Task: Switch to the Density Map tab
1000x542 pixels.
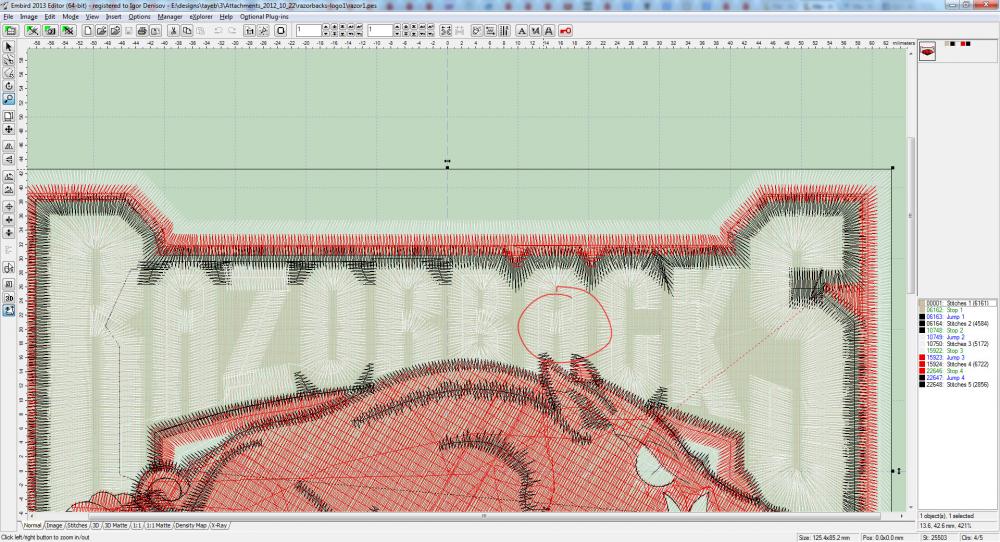Action: (191, 525)
